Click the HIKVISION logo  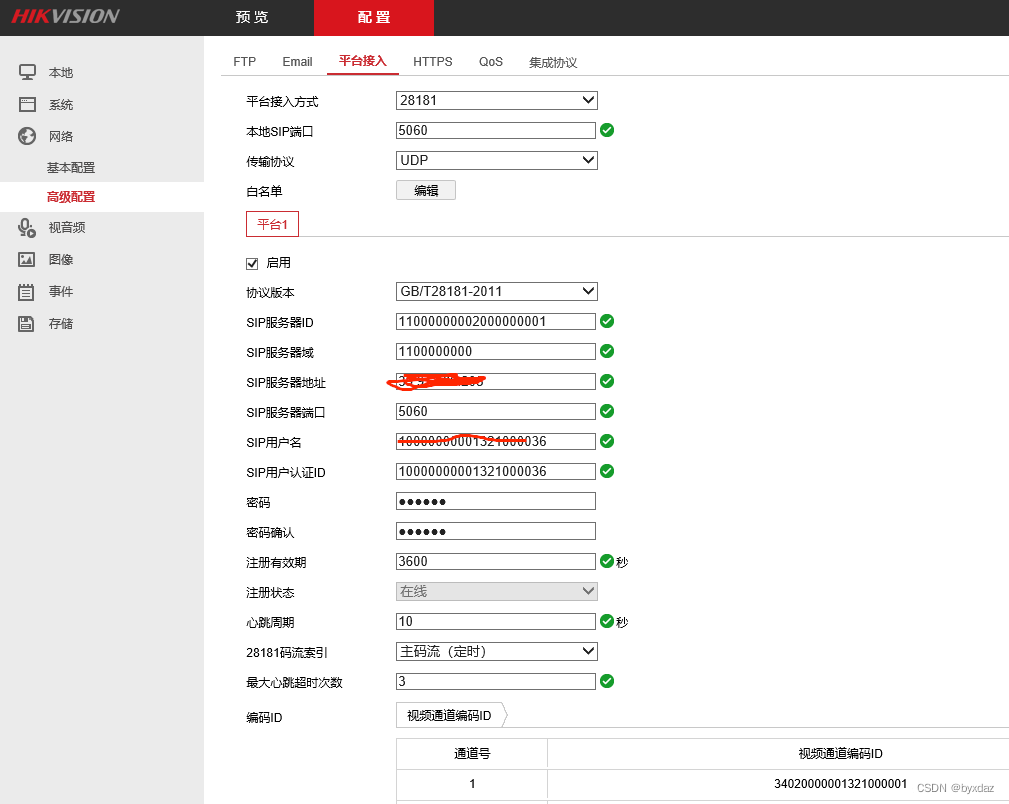click(65, 16)
